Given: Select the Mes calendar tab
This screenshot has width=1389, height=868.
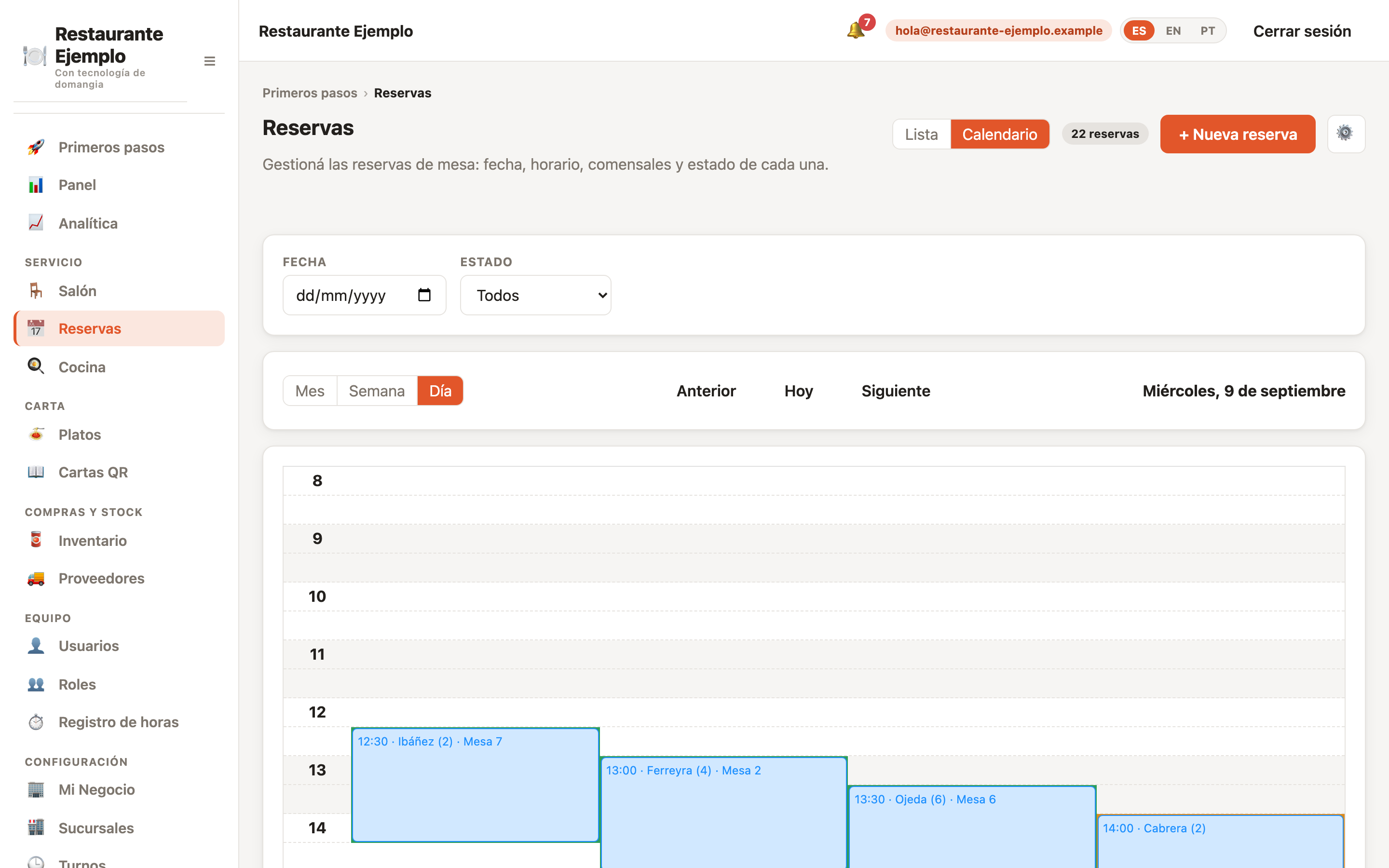Looking at the screenshot, I should 309,391.
